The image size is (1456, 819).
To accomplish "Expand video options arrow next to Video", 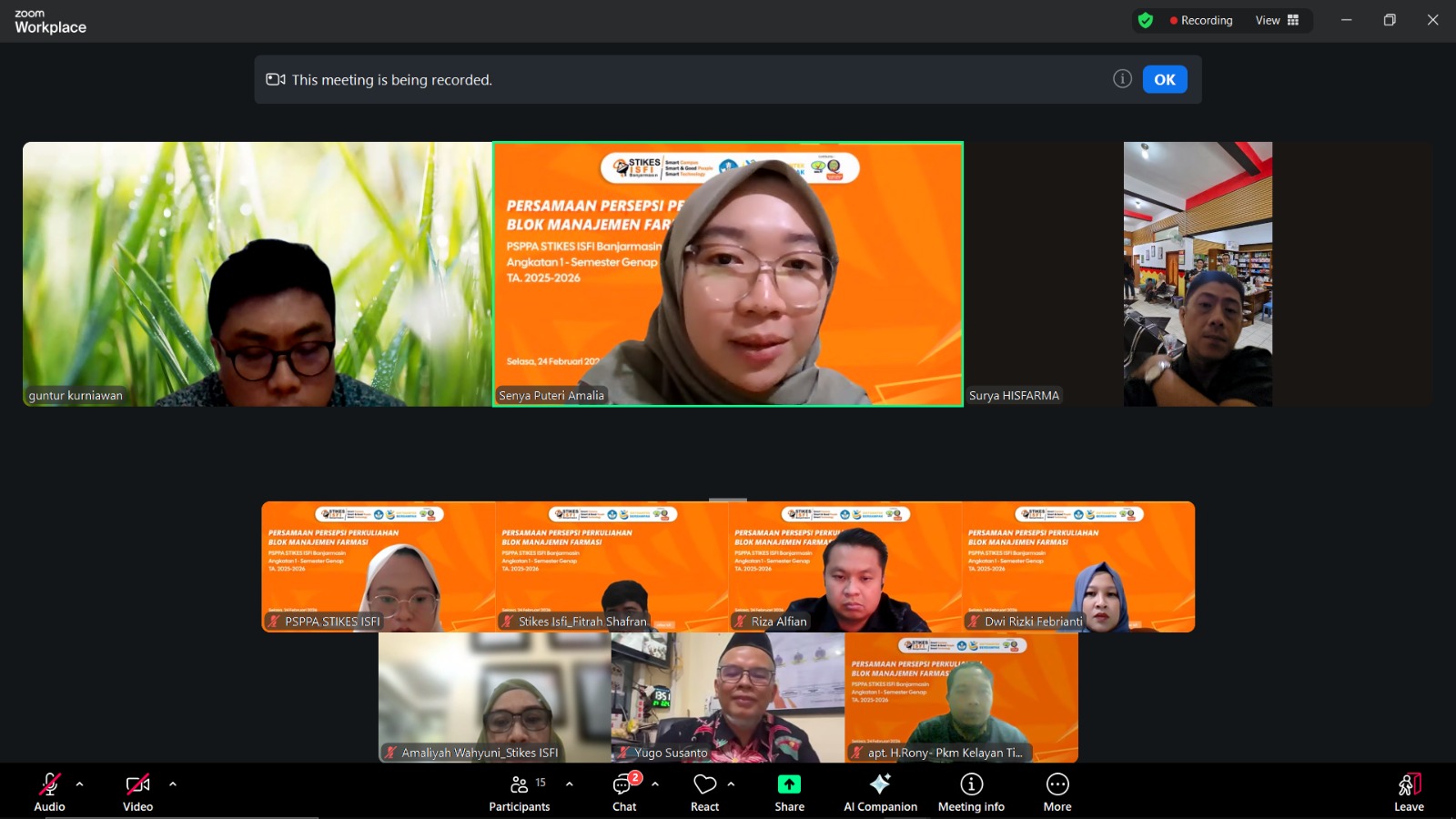I will coord(173,784).
